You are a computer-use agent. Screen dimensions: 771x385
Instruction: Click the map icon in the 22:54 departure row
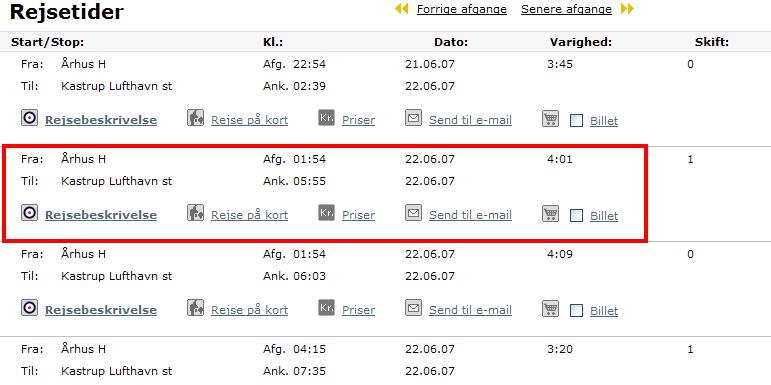(196, 118)
